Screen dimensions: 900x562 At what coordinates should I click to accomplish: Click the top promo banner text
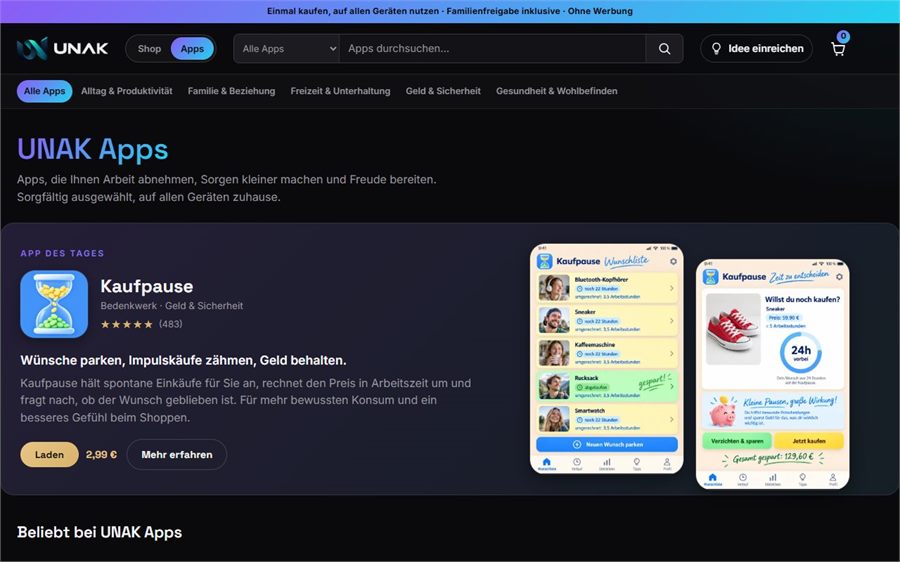450,11
